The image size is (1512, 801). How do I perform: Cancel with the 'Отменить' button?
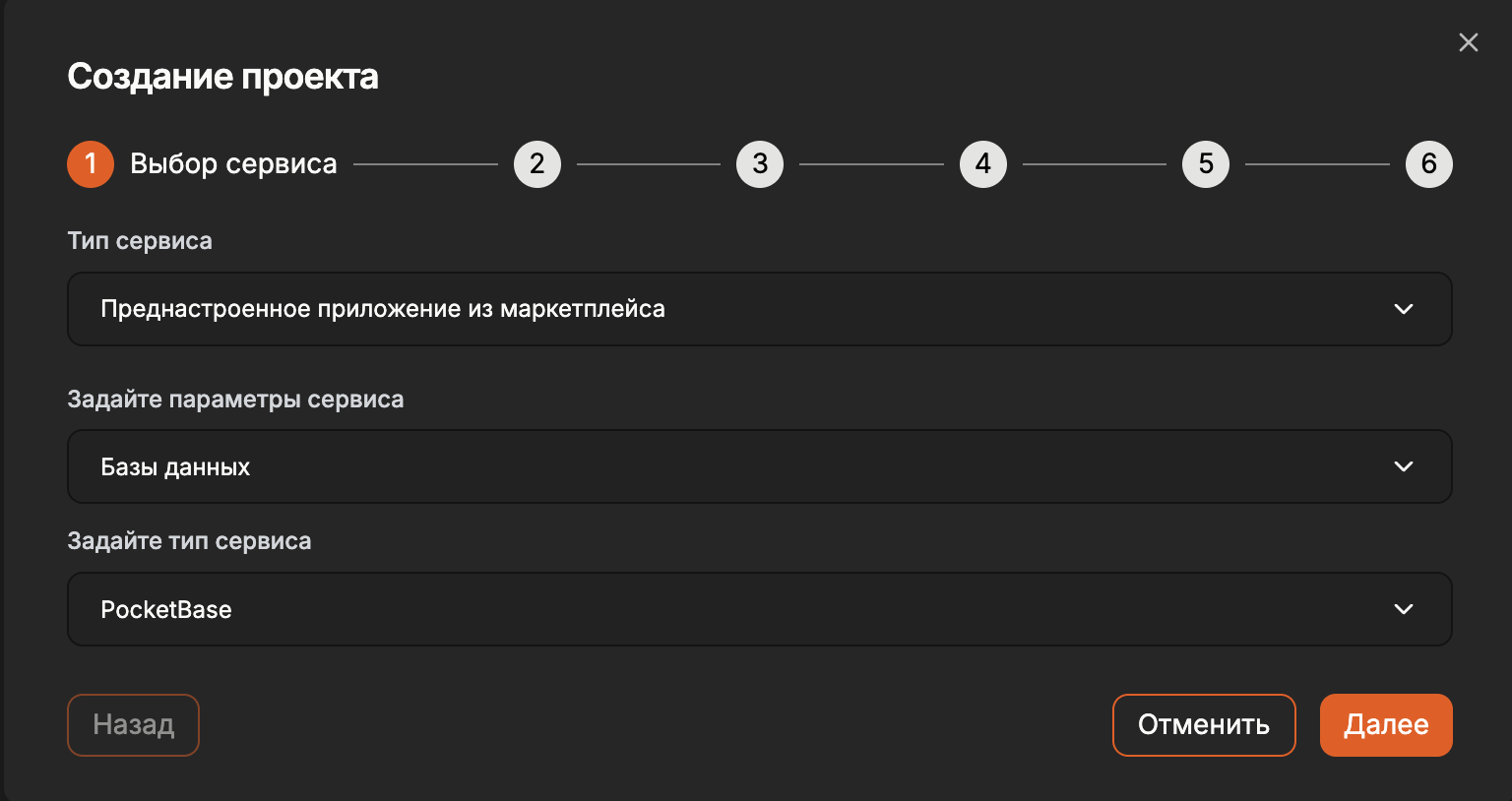coord(1203,725)
